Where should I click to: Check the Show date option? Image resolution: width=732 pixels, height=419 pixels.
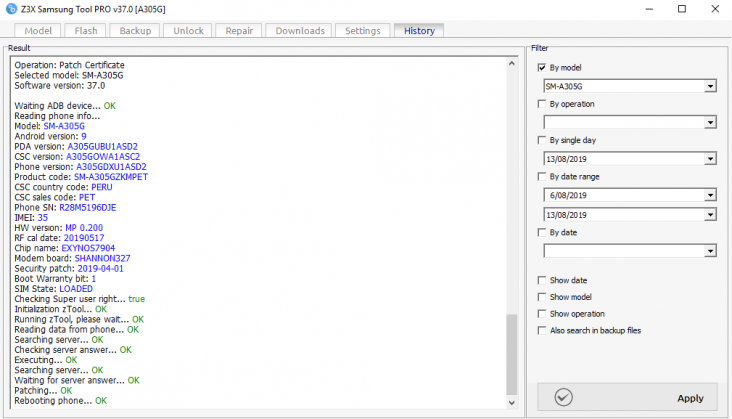pos(542,280)
